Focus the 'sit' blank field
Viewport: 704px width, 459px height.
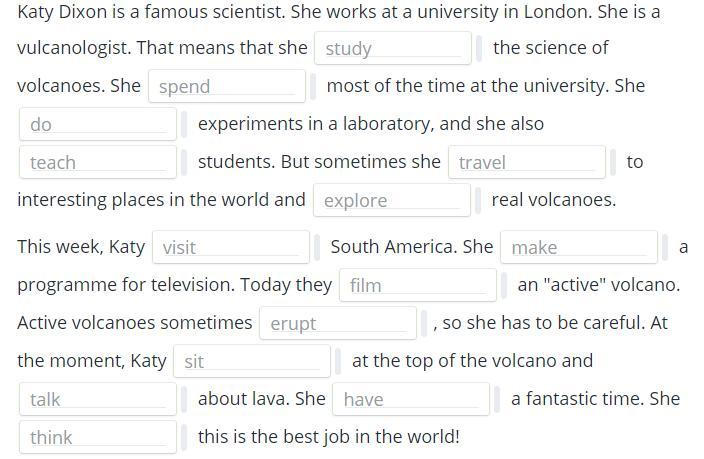click(x=252, y=361)
